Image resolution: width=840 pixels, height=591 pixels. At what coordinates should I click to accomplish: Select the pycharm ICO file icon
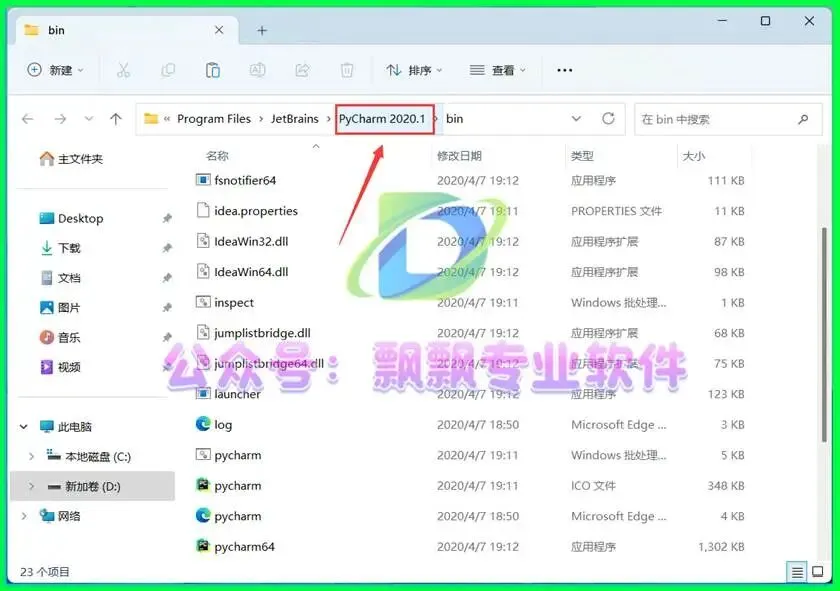(x=202, y=485)
